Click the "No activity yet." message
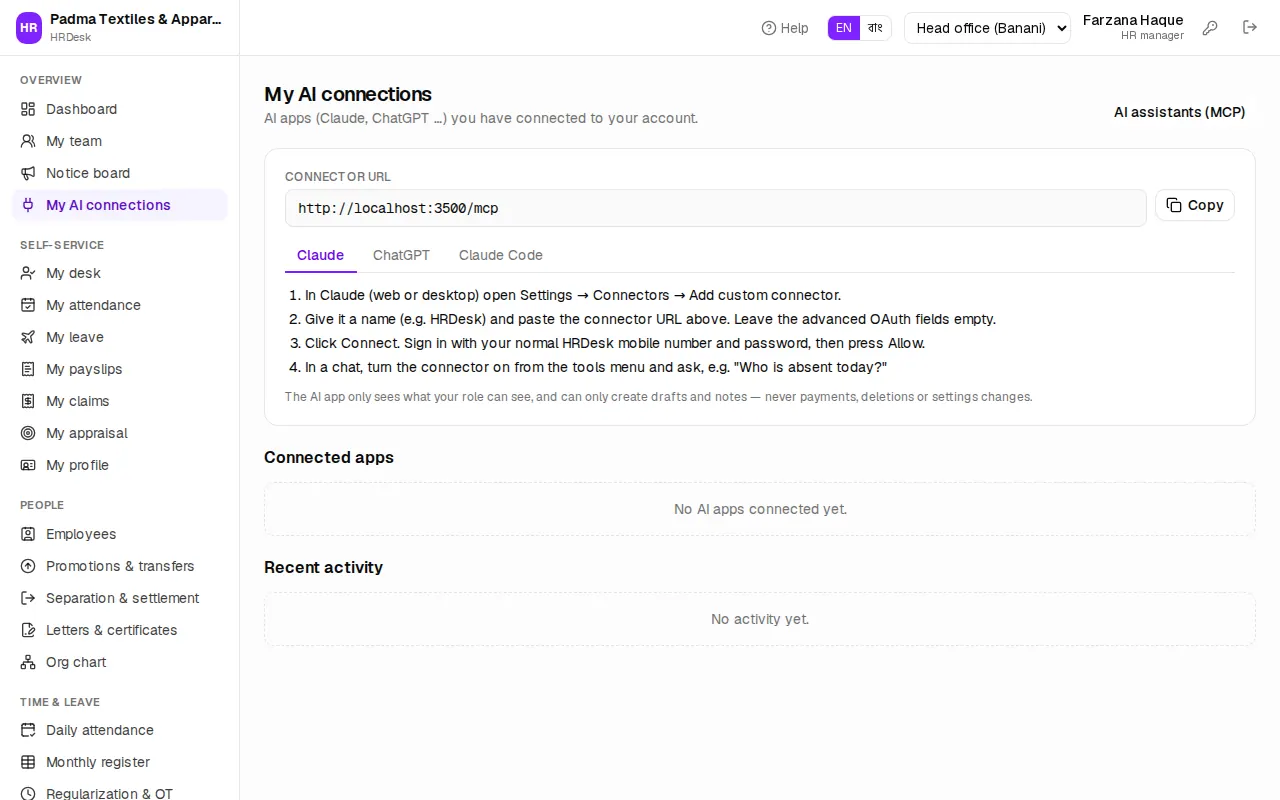 [760, 619]
